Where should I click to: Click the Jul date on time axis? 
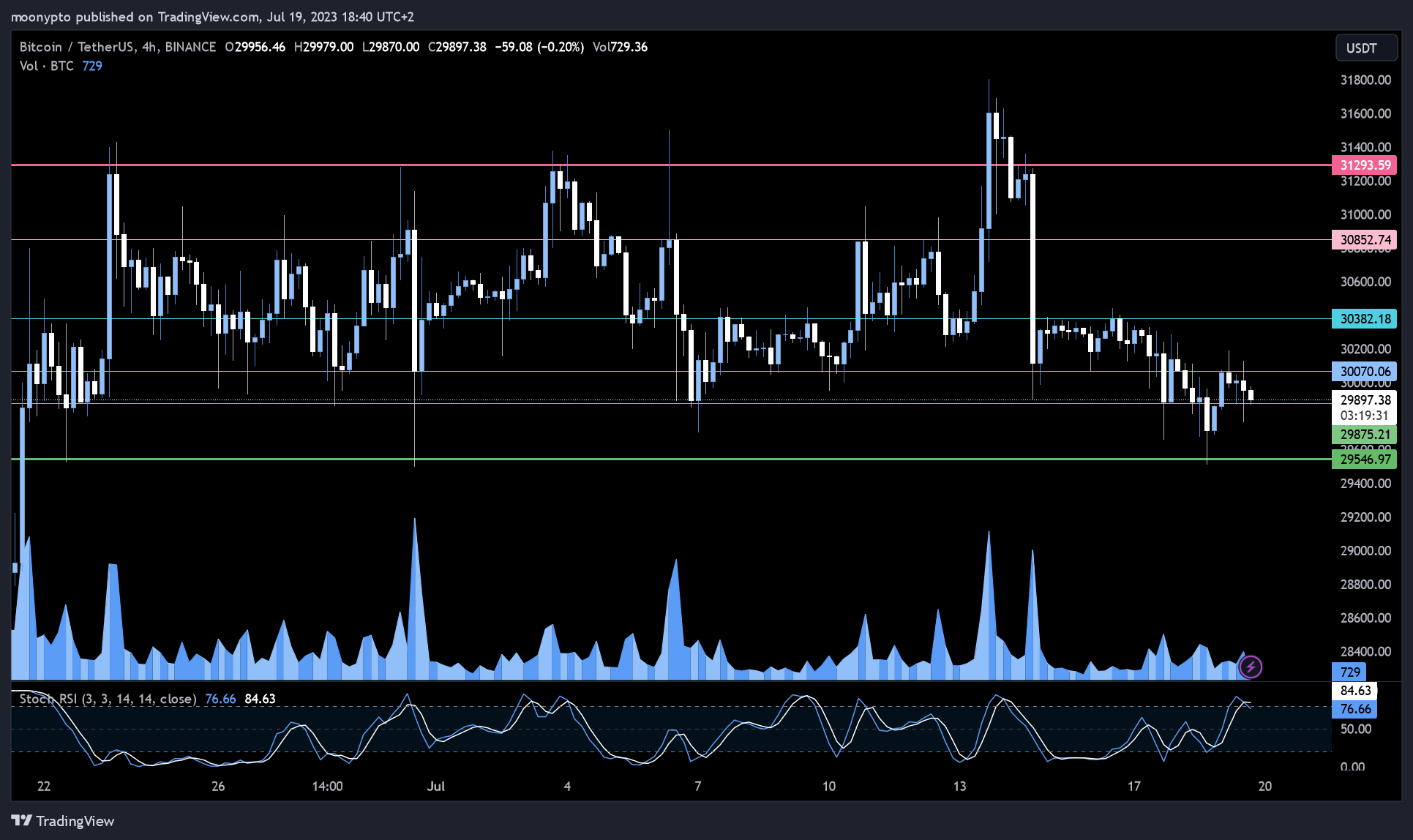[436, 786]
